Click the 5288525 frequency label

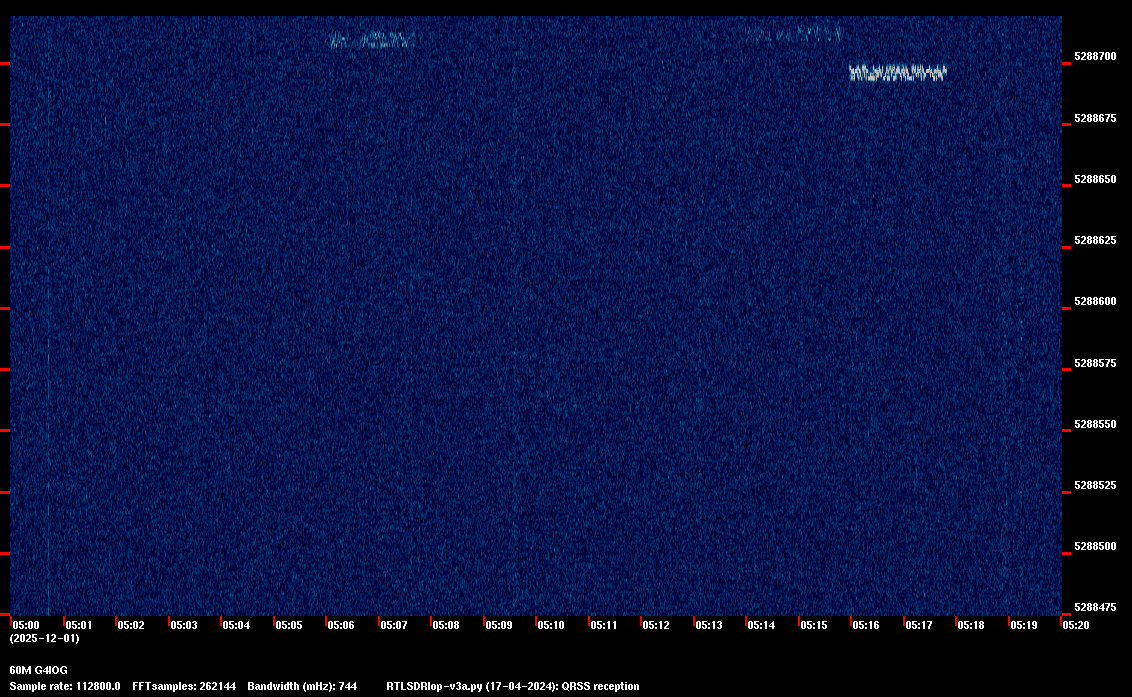(x=1095, y=485)
